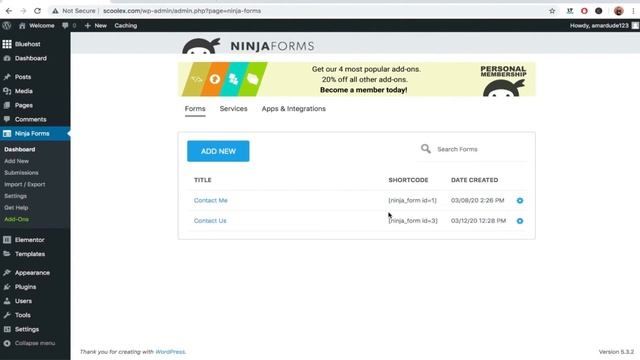Open Users in the sidebar
This screenshot has width=640, height=360.
pos(35,301)
